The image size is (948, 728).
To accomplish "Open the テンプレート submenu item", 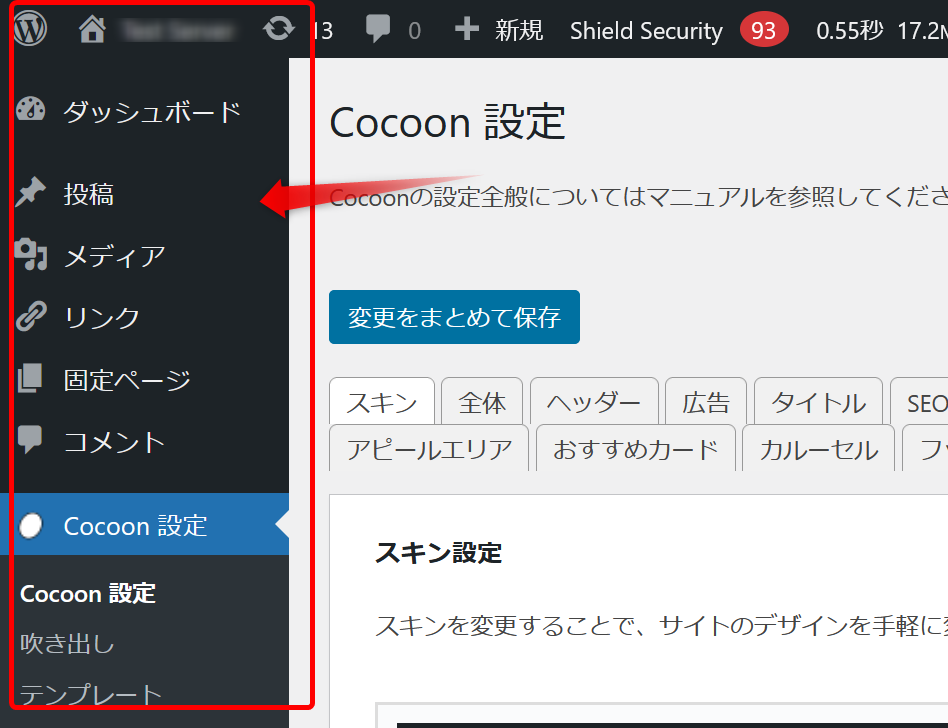I will [x=91, y=694].
